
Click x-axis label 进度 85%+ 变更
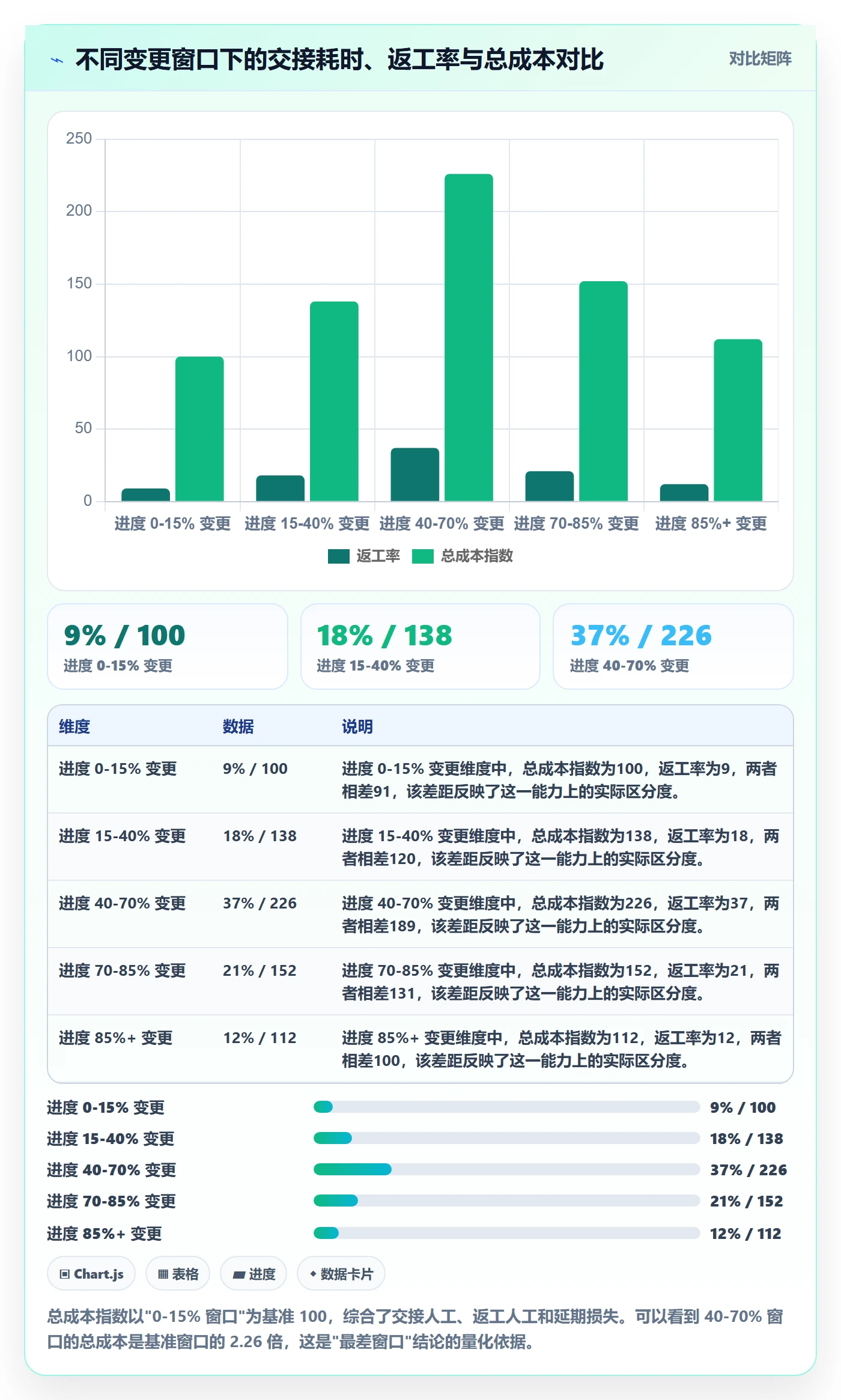coord(711,523)
